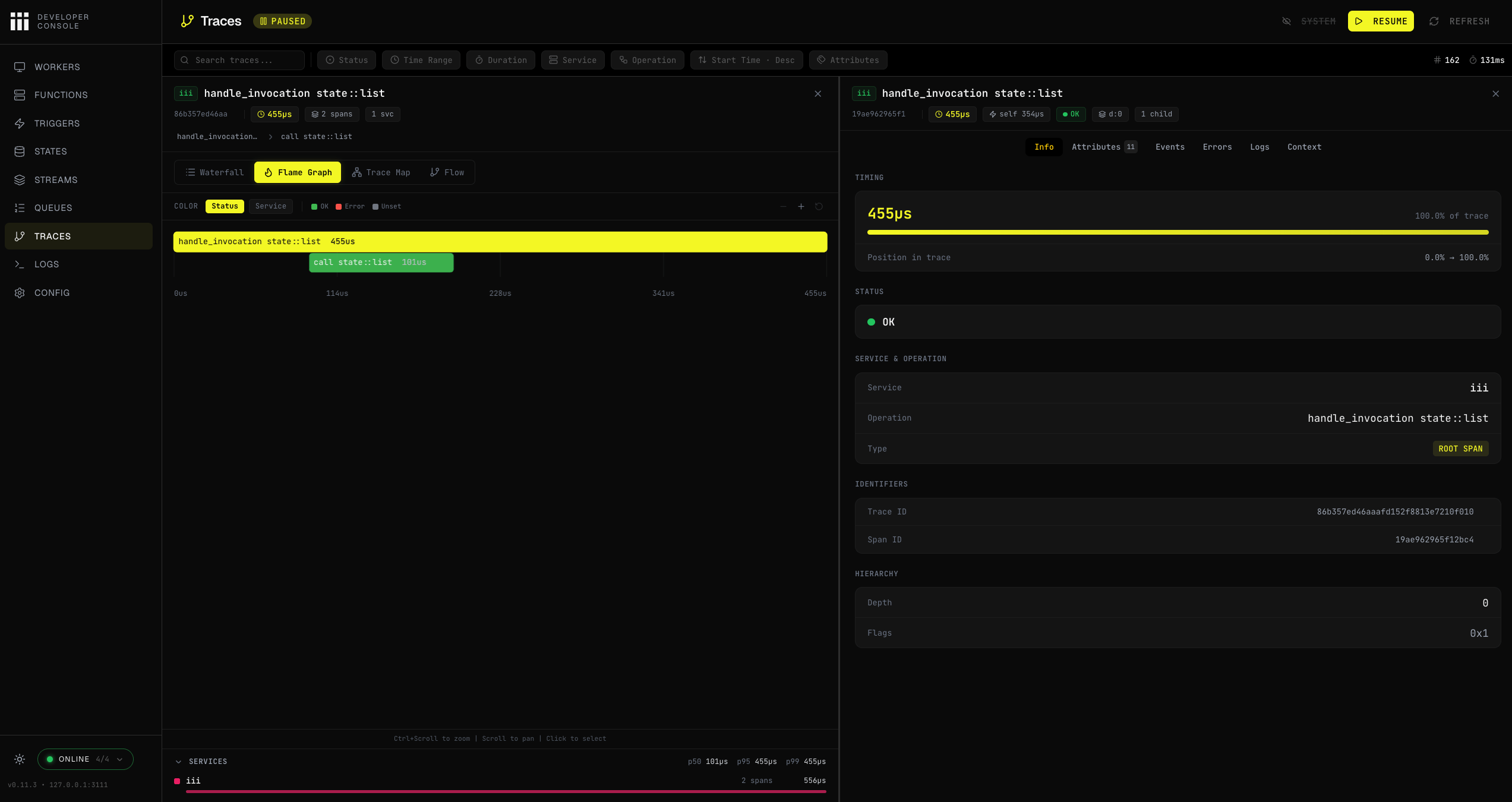Click the call state::list breadcrumb

(317, 137)
